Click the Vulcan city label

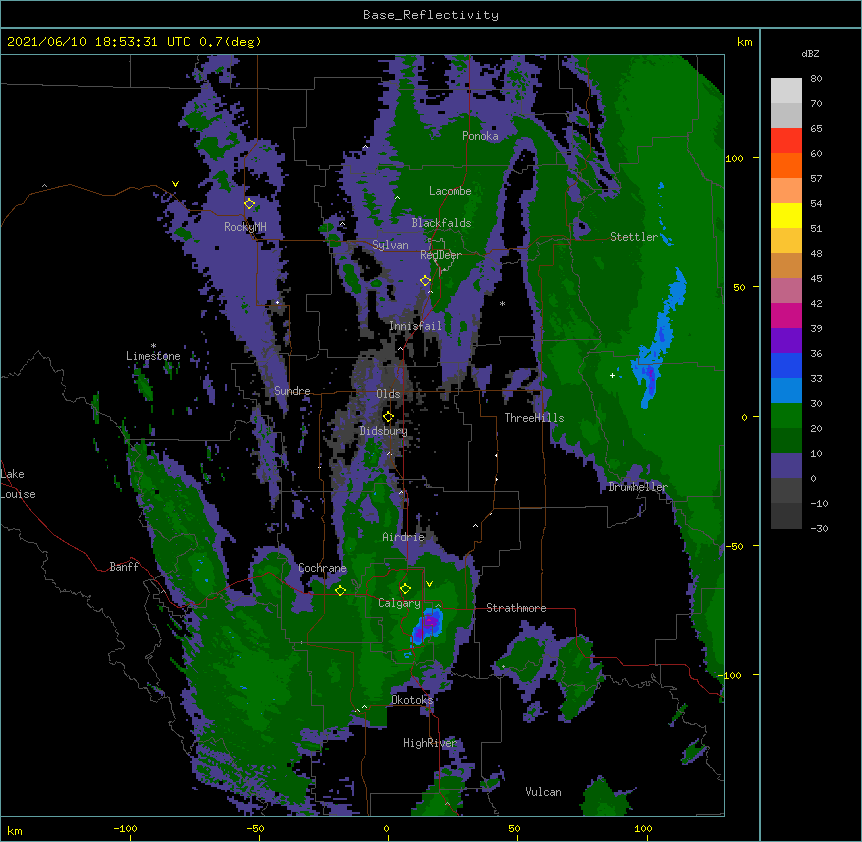tap(543, 792)
